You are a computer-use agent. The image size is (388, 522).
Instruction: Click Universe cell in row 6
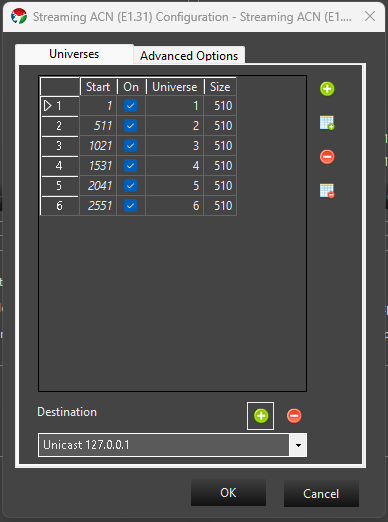click(175, 206)
